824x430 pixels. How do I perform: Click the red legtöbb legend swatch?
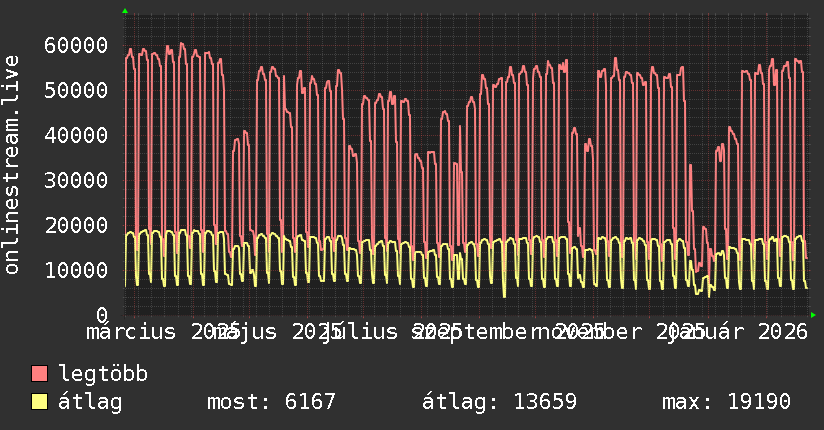click(39, 374)
